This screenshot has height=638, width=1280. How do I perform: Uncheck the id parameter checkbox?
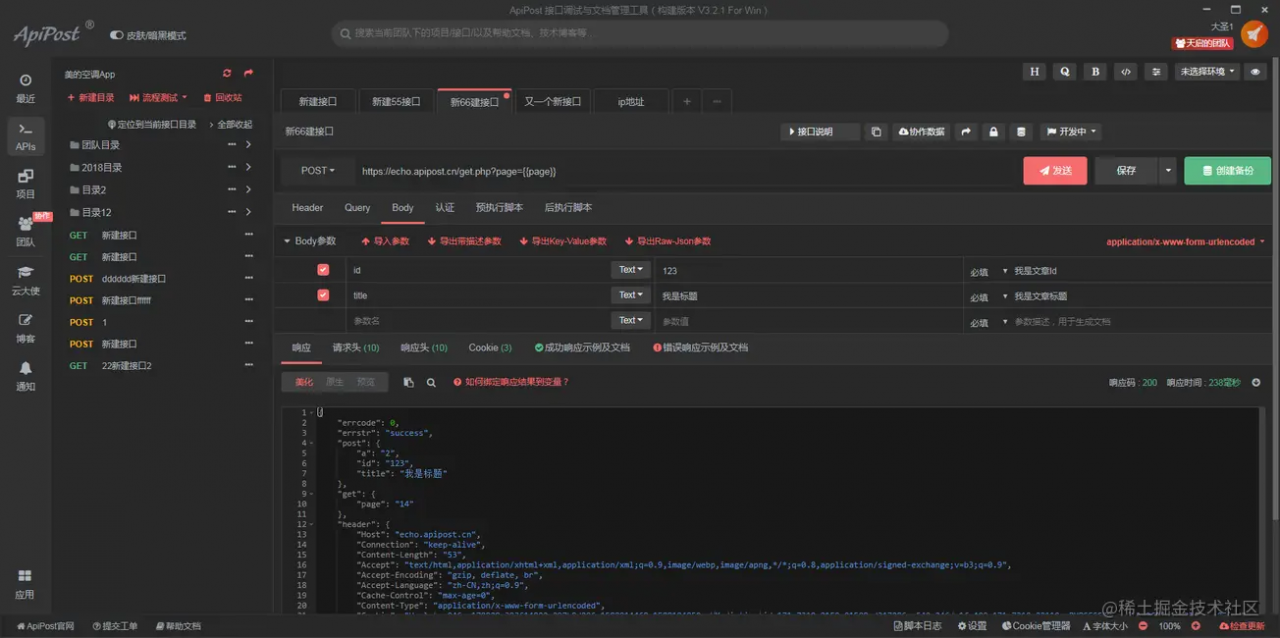tap(323, 270)
